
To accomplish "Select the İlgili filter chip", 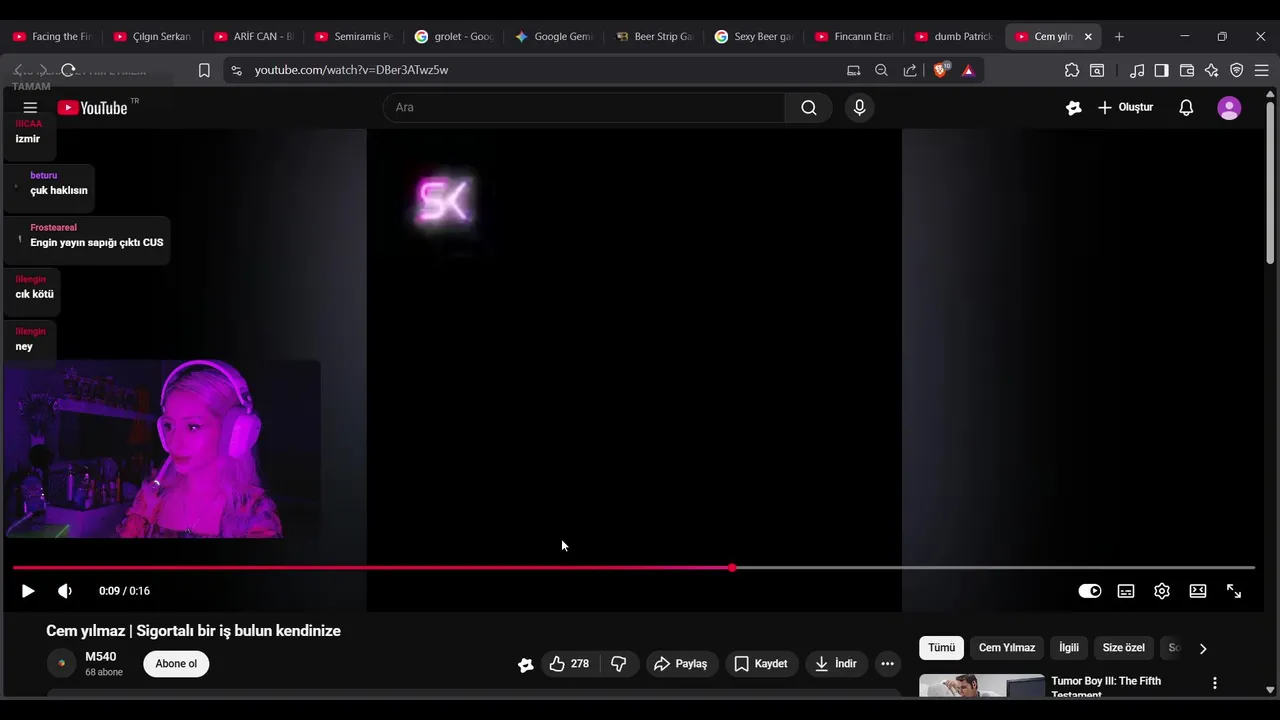I will pyautogui.click(x=1069, y=648).
